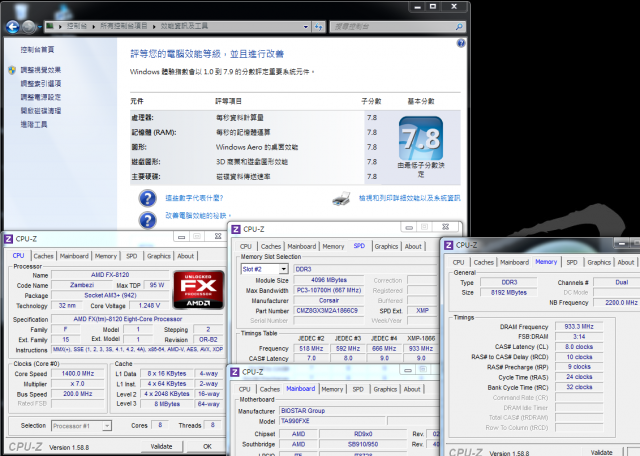Open the Processor #1 selection dropdown
This screenshot has height=456, width=640.
coord(107,426)
